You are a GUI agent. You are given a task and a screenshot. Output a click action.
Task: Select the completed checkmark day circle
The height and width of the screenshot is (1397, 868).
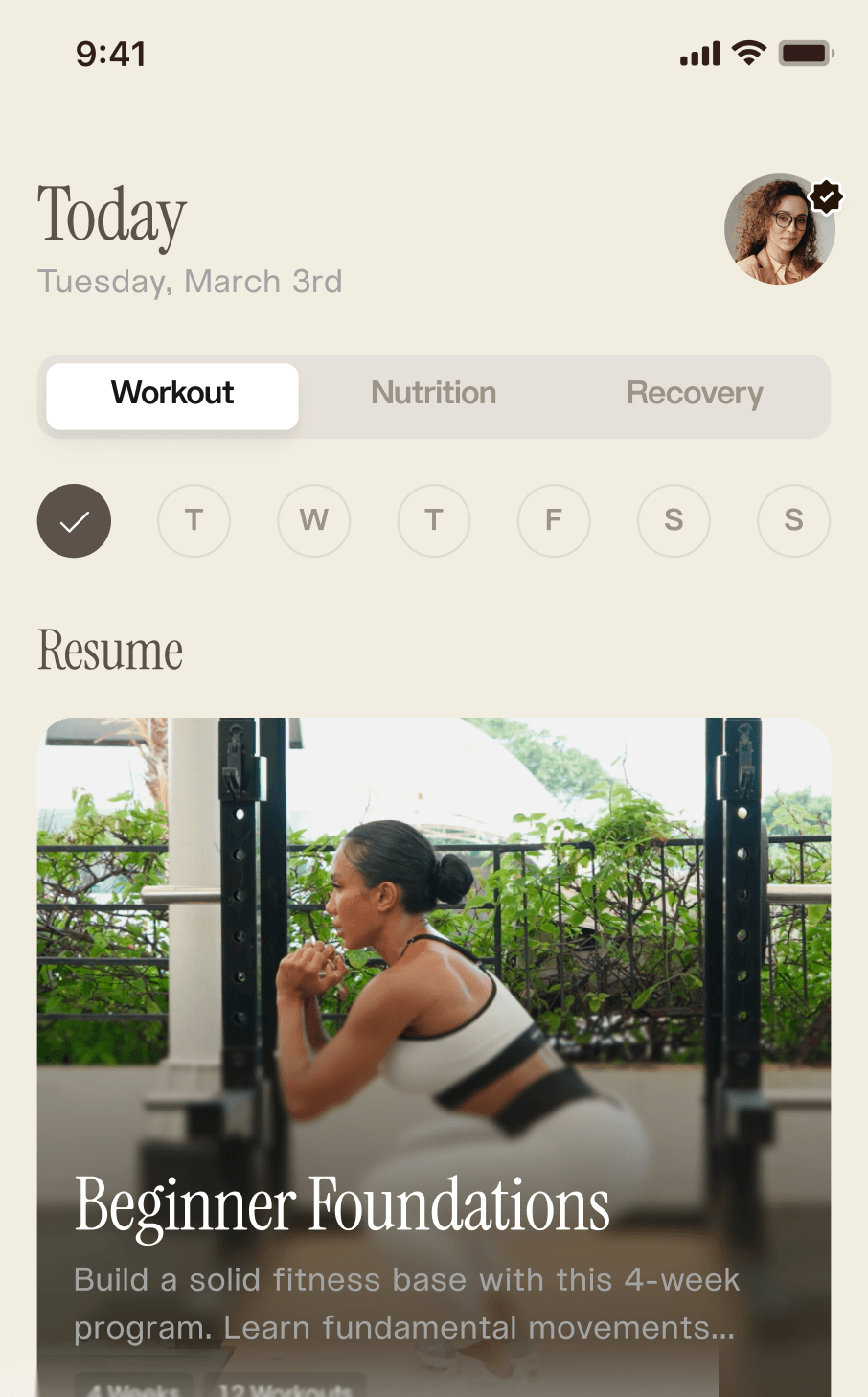point(74,520)
